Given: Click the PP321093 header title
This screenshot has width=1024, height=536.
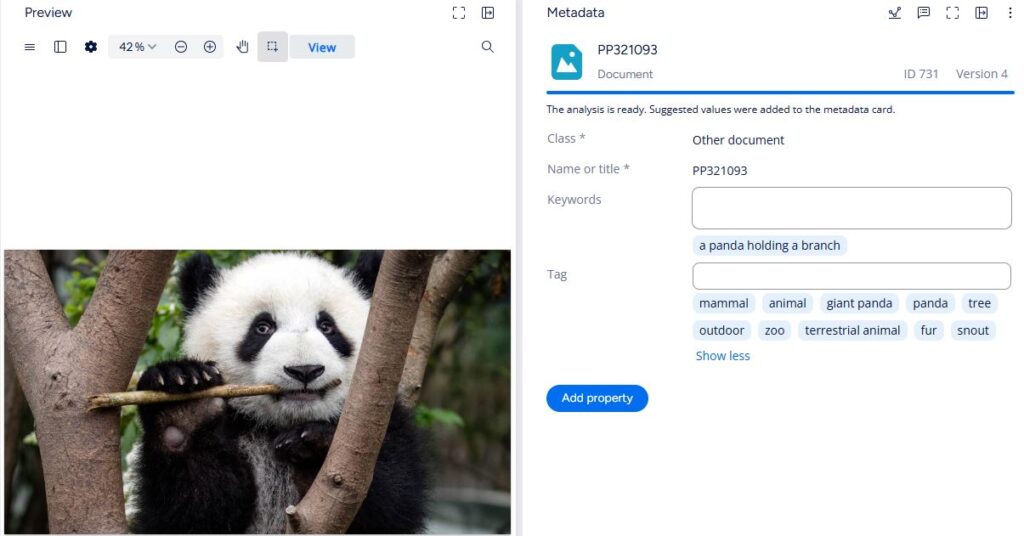Looking at the screenshot, I should coord(627,50).
